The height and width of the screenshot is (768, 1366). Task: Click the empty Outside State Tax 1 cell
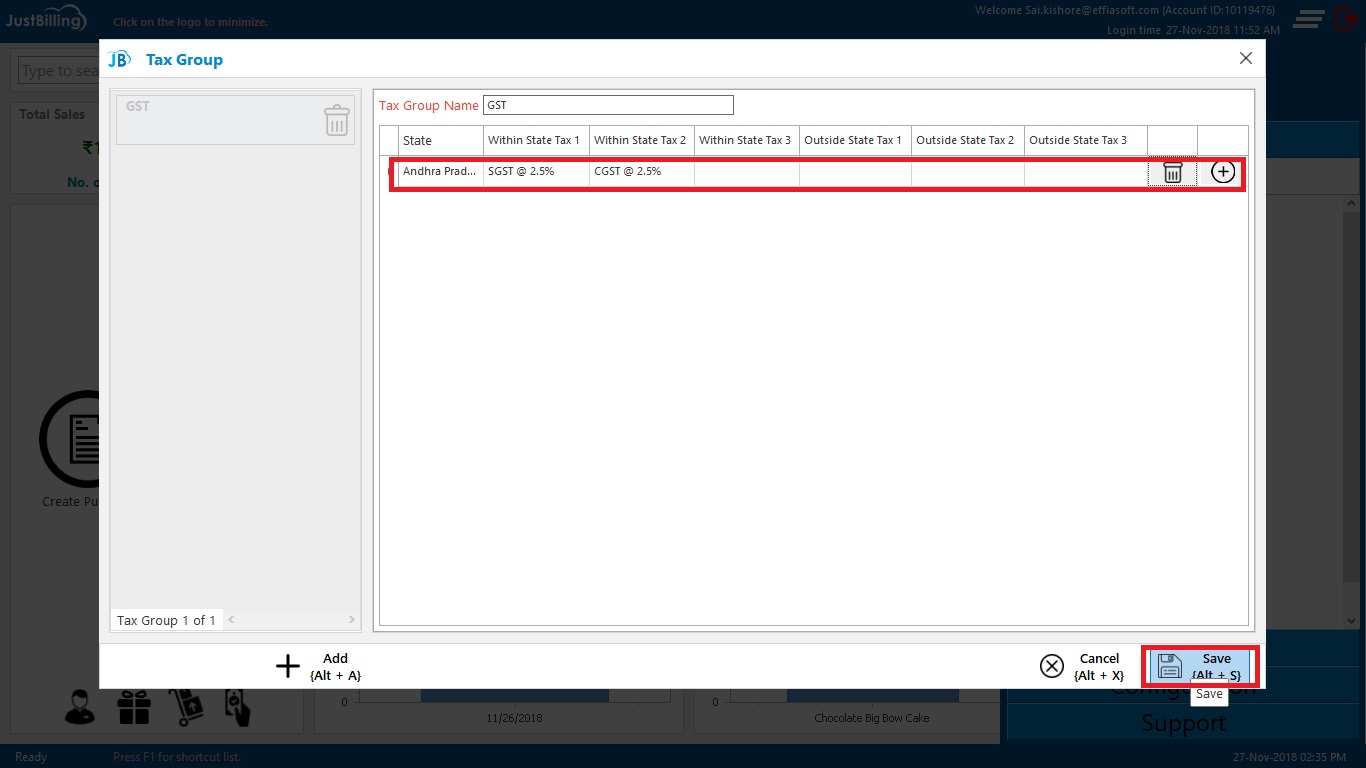[855, 172]
